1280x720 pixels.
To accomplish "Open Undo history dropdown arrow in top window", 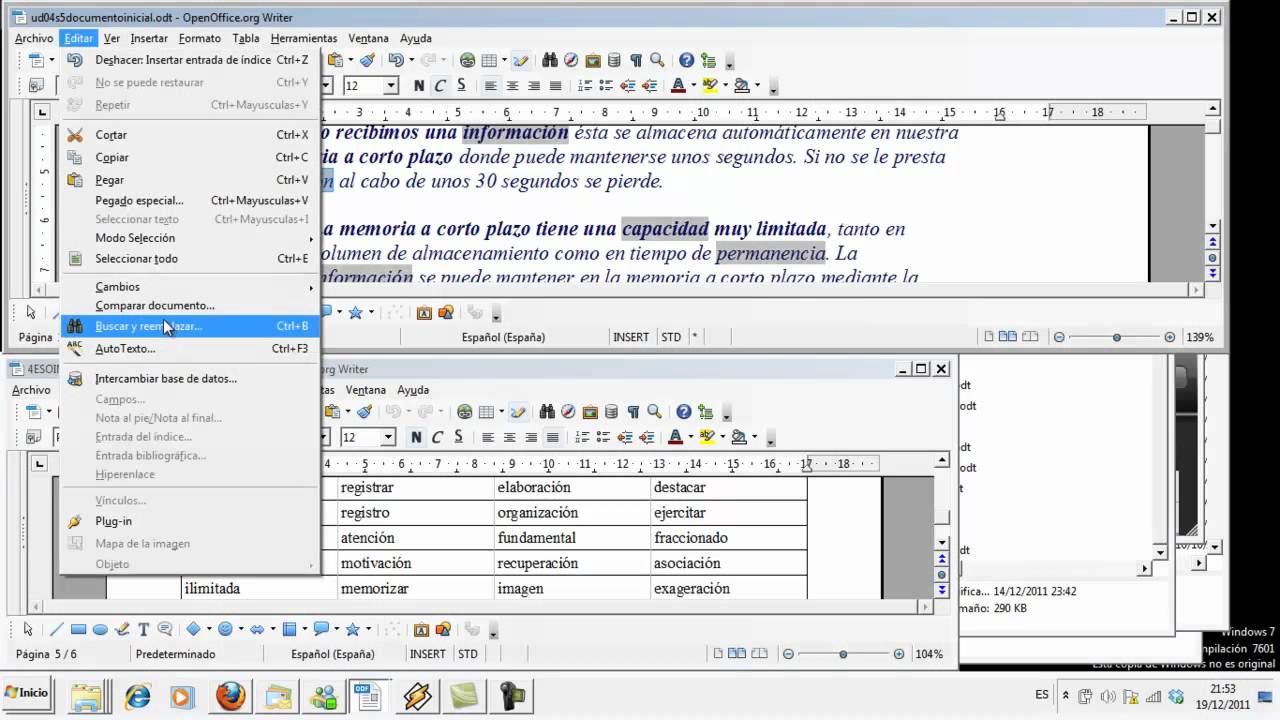I will (x=411, y=60).
